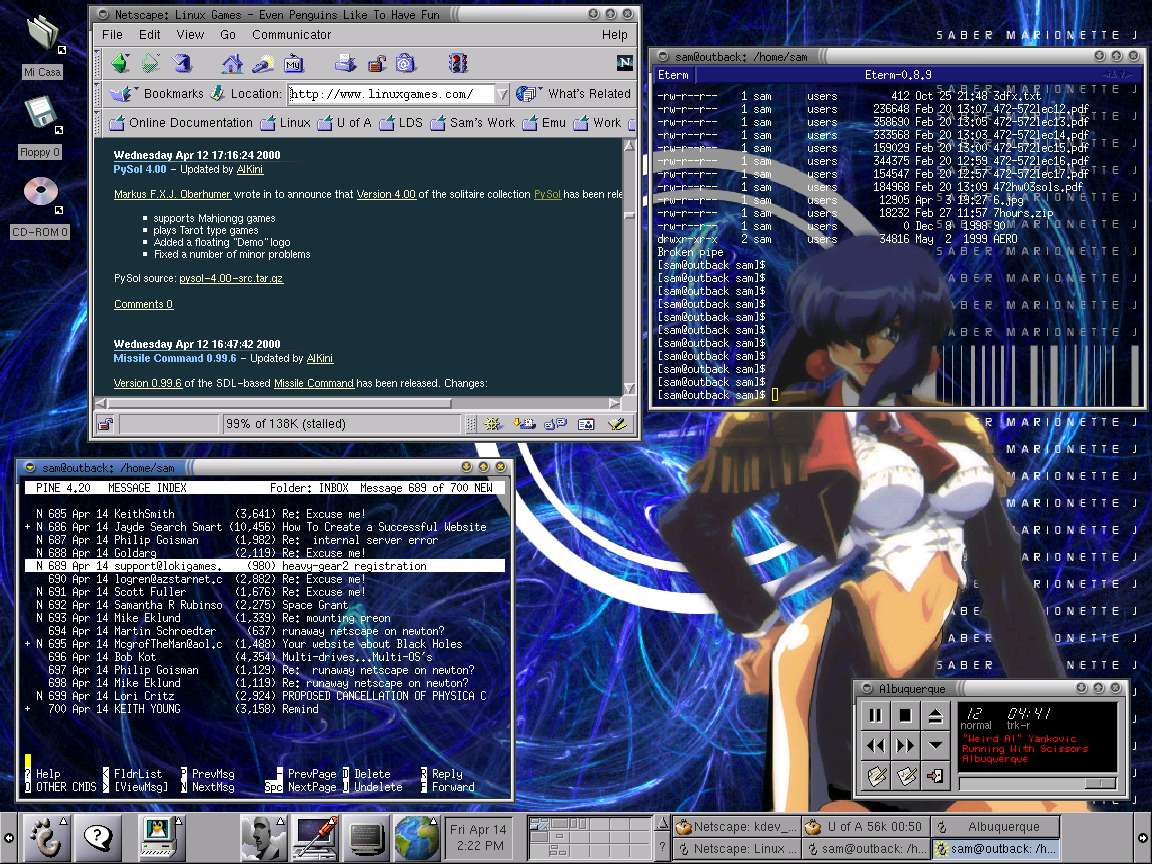This screenshot has height=864, width=1152.
Task: Skip to next track in CD player
Action: pos(905,745)
